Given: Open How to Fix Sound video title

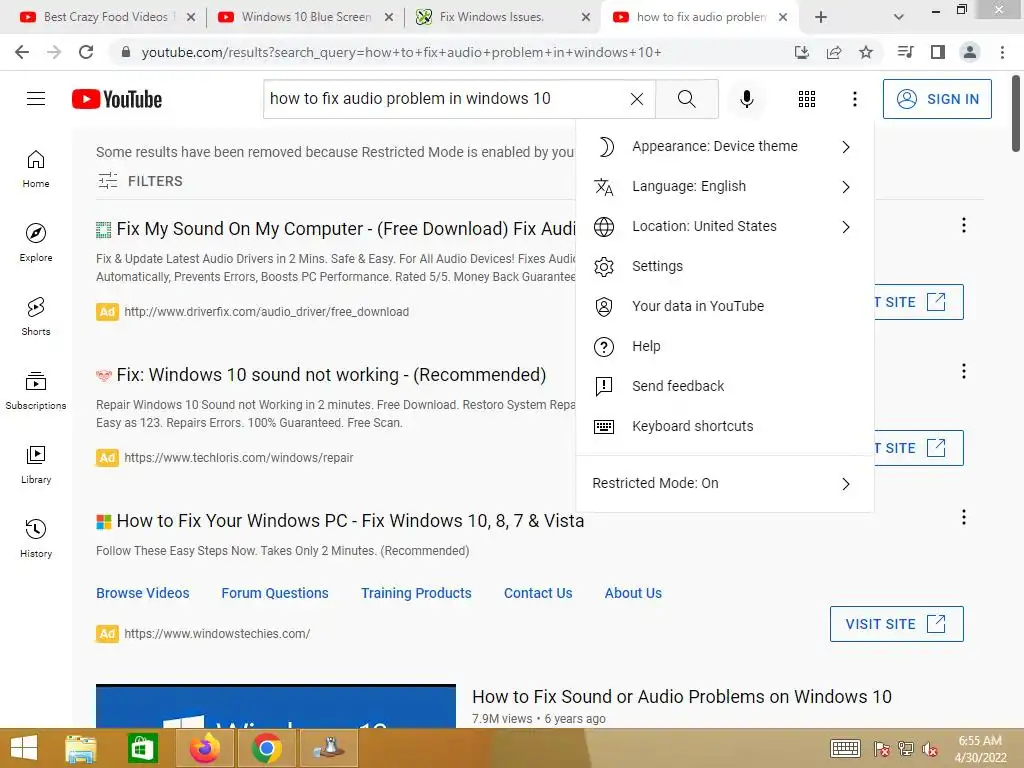Looking at the screenshot, I should (682, 696).
